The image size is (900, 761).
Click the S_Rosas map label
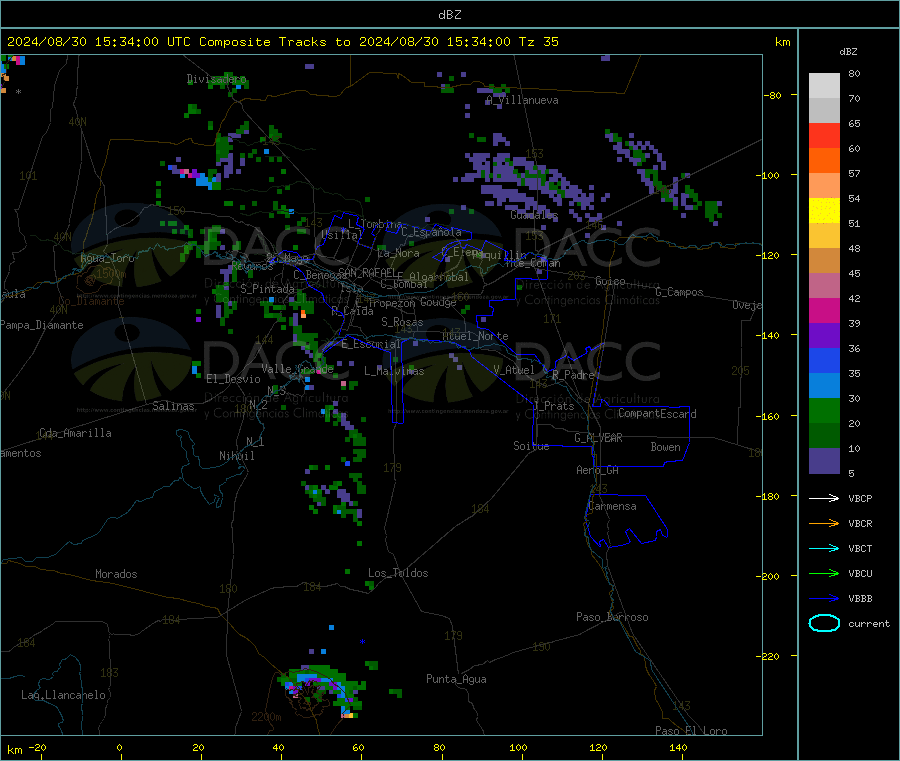click(402, 322)
